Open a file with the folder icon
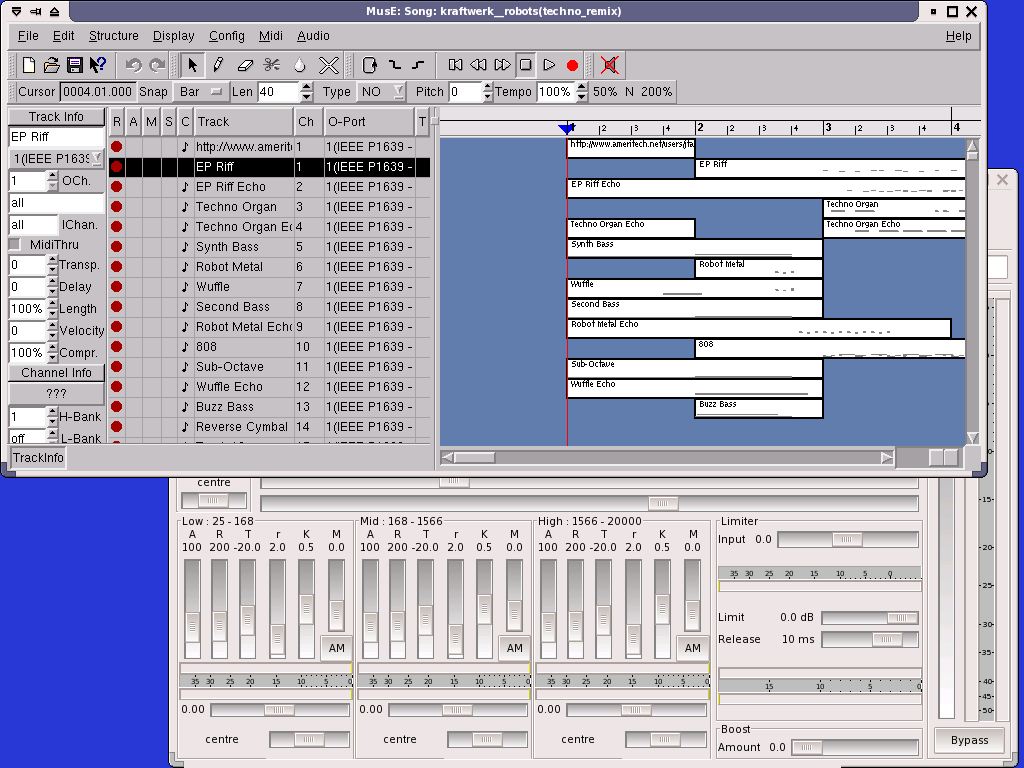The height and width of the screenshot is (768, 1024). 52,65
